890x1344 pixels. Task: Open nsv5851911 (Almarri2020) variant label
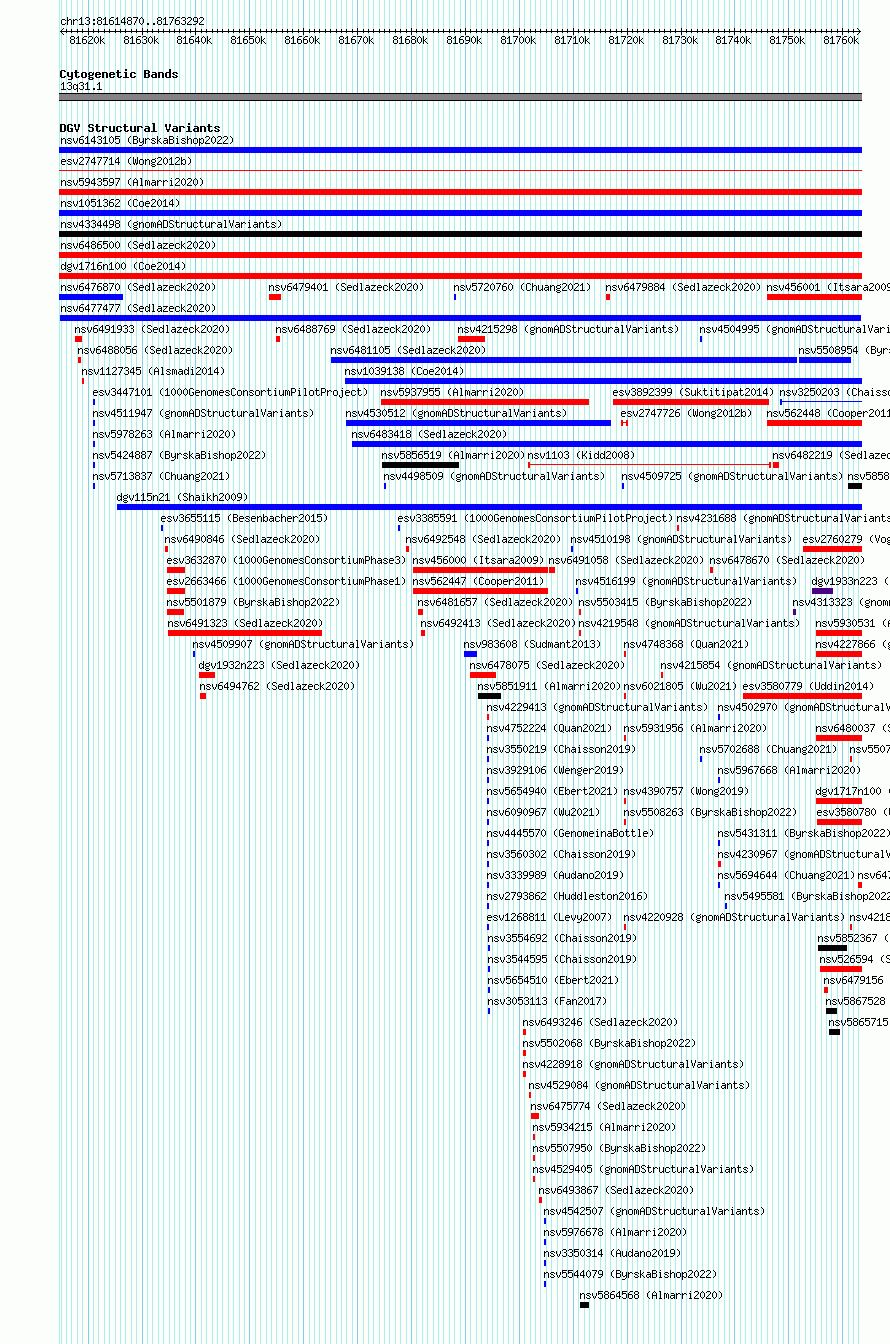549,686
